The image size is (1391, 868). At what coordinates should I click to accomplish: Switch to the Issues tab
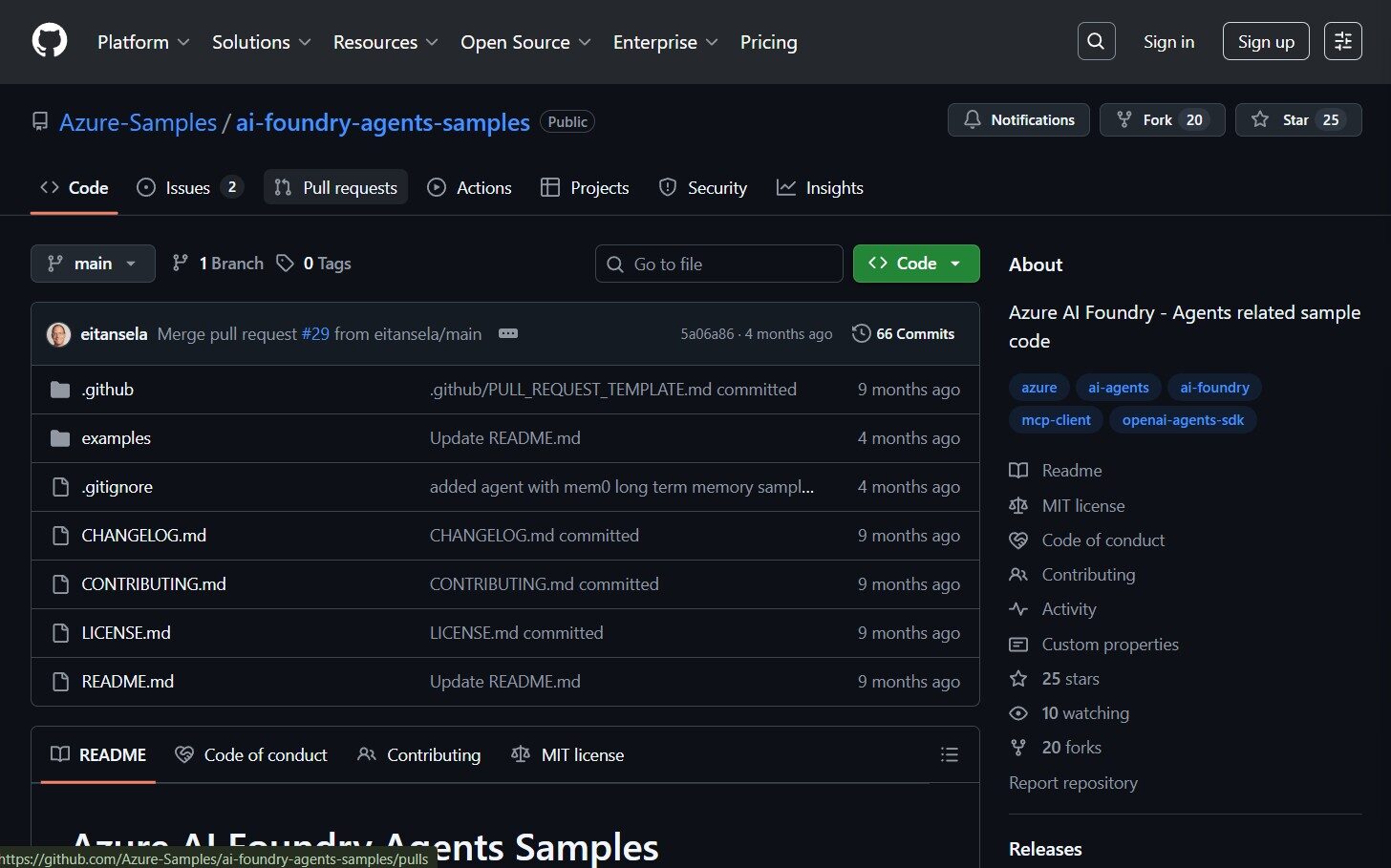(188, 188)
